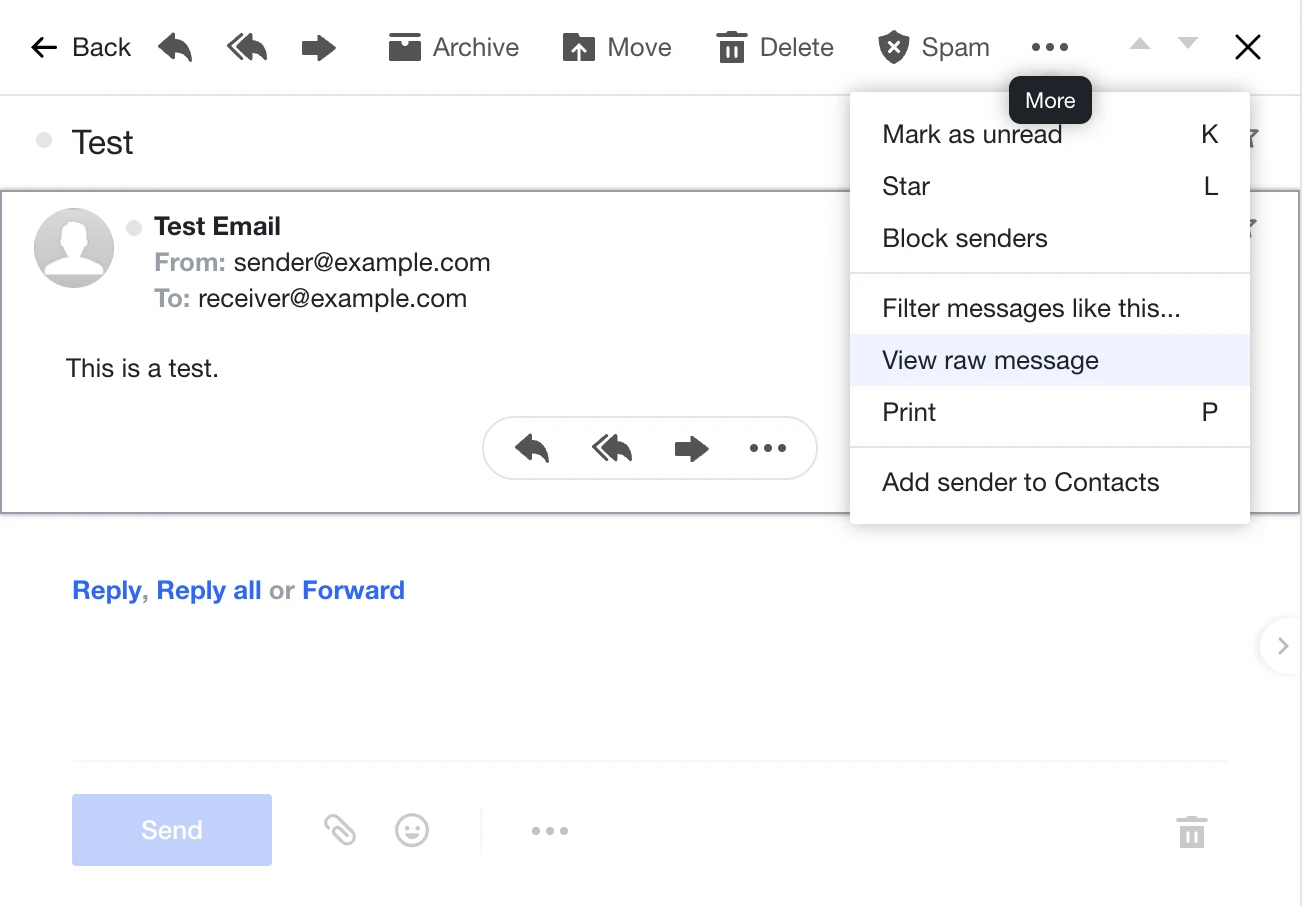Click the top toolbar Forward arrow icon
This screenshot has width=1302, height=906.
[319, 47]
